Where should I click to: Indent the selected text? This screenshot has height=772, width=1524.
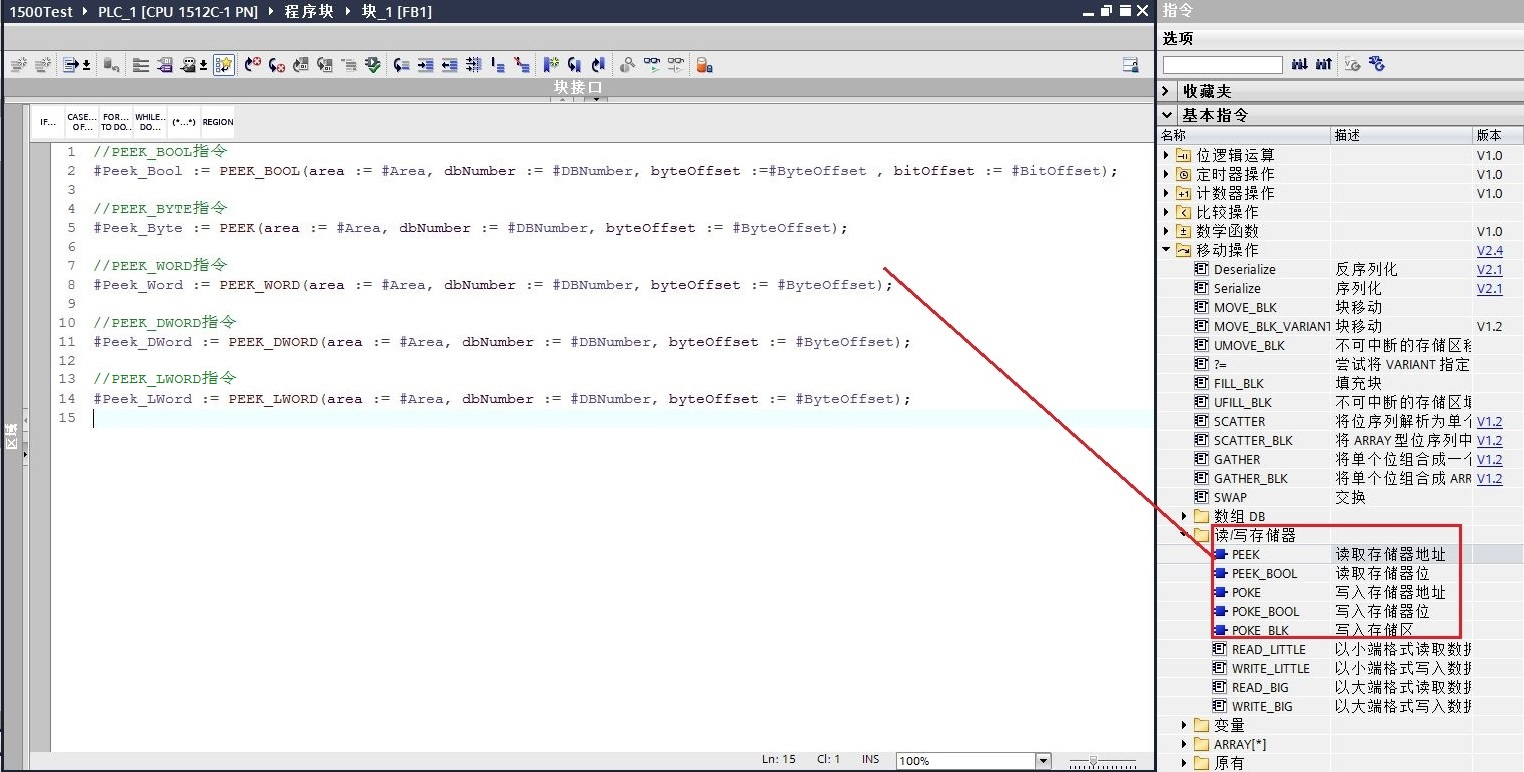pyautogui.click(x=425, y=65)
